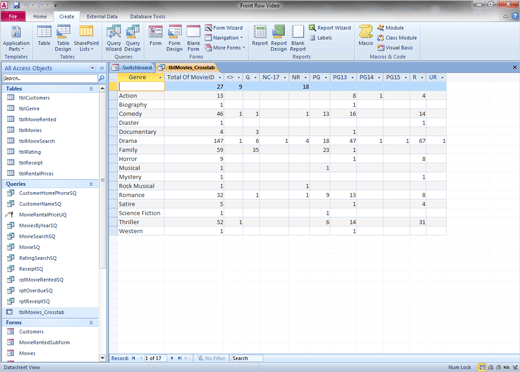Close the tblMovies_Crosstab document window
Screen dimensions: 520x372
515,68
